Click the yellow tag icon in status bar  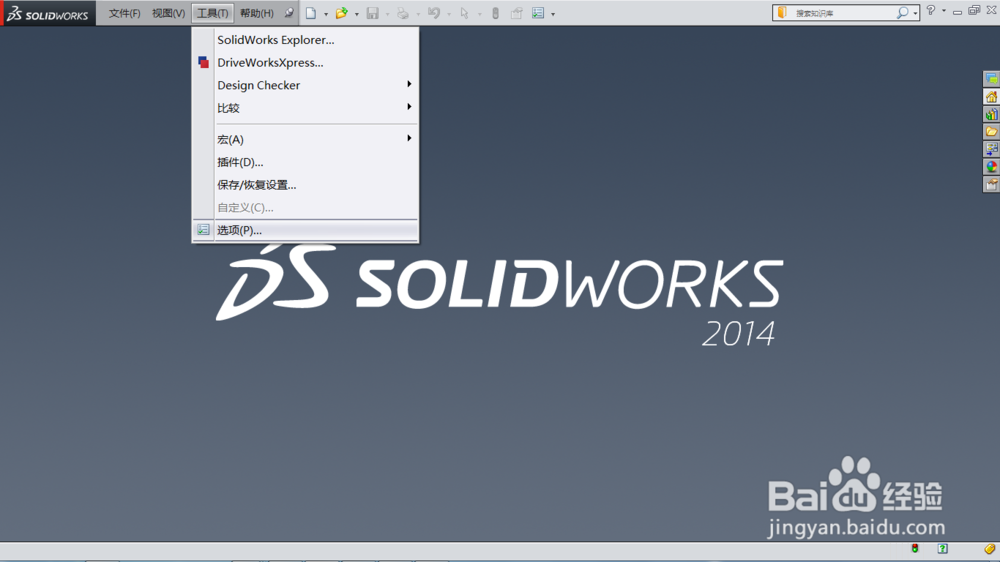(989, 549)
